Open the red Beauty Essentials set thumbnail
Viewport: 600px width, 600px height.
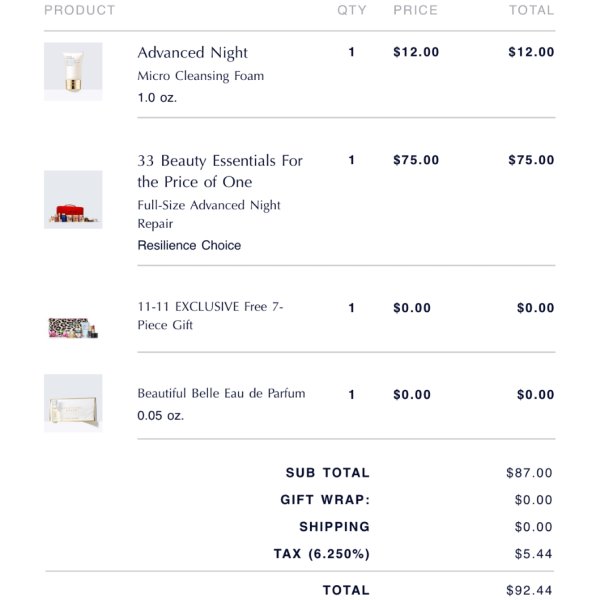[x=73, y=200]
